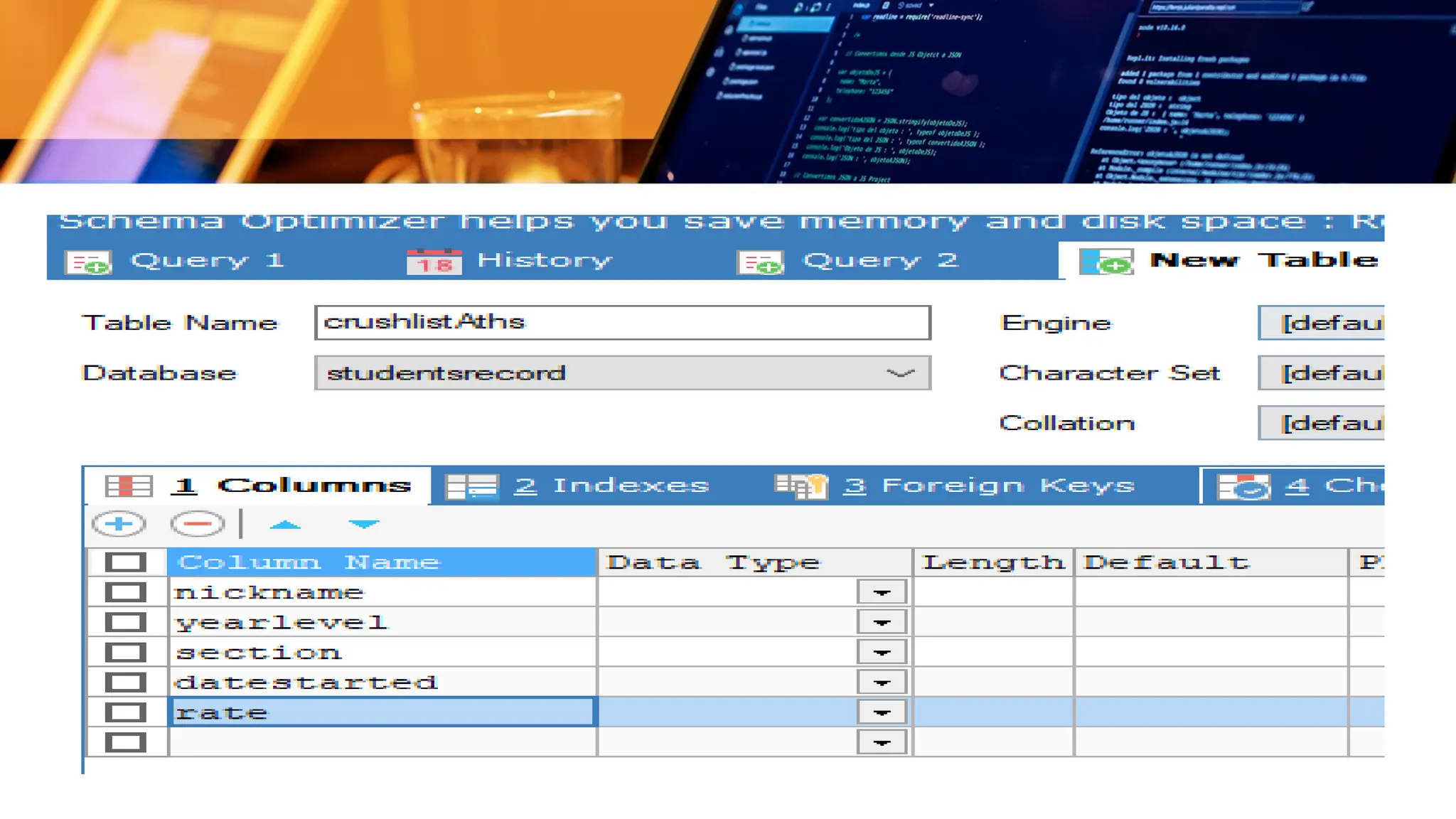Click the remove column minus icon

coord(197,525)
